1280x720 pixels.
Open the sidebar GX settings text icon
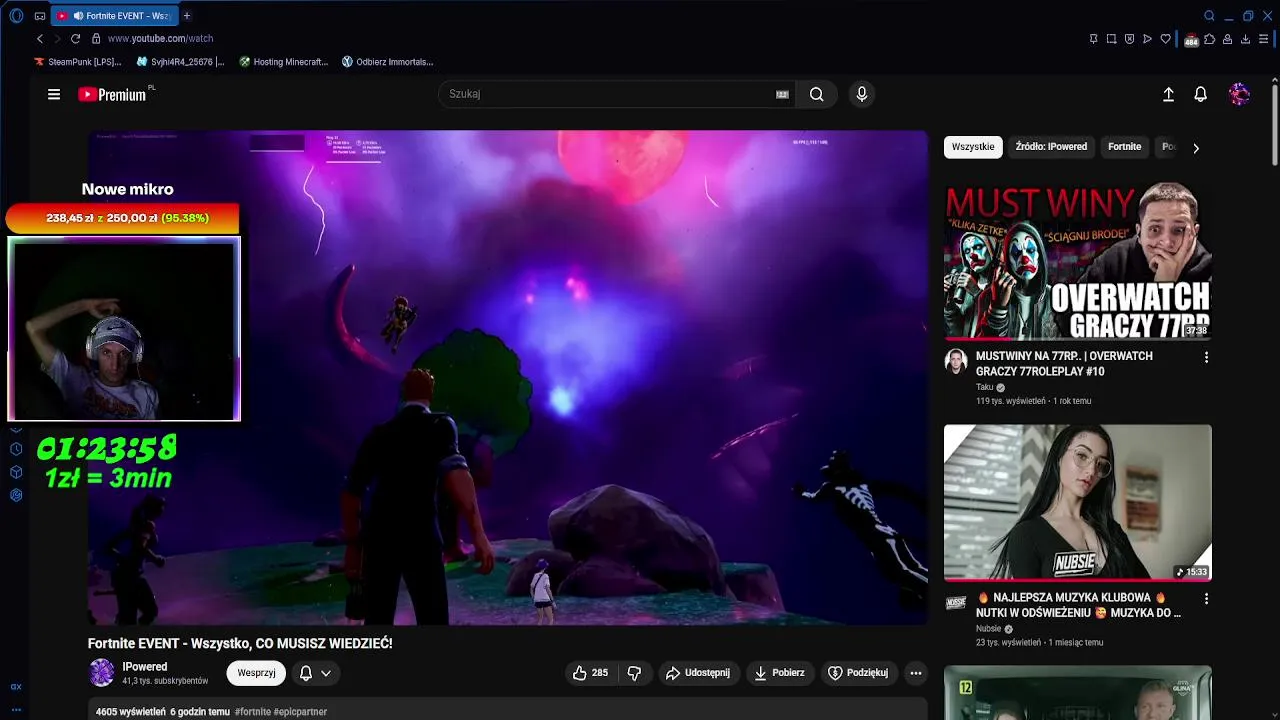(16, 687)
